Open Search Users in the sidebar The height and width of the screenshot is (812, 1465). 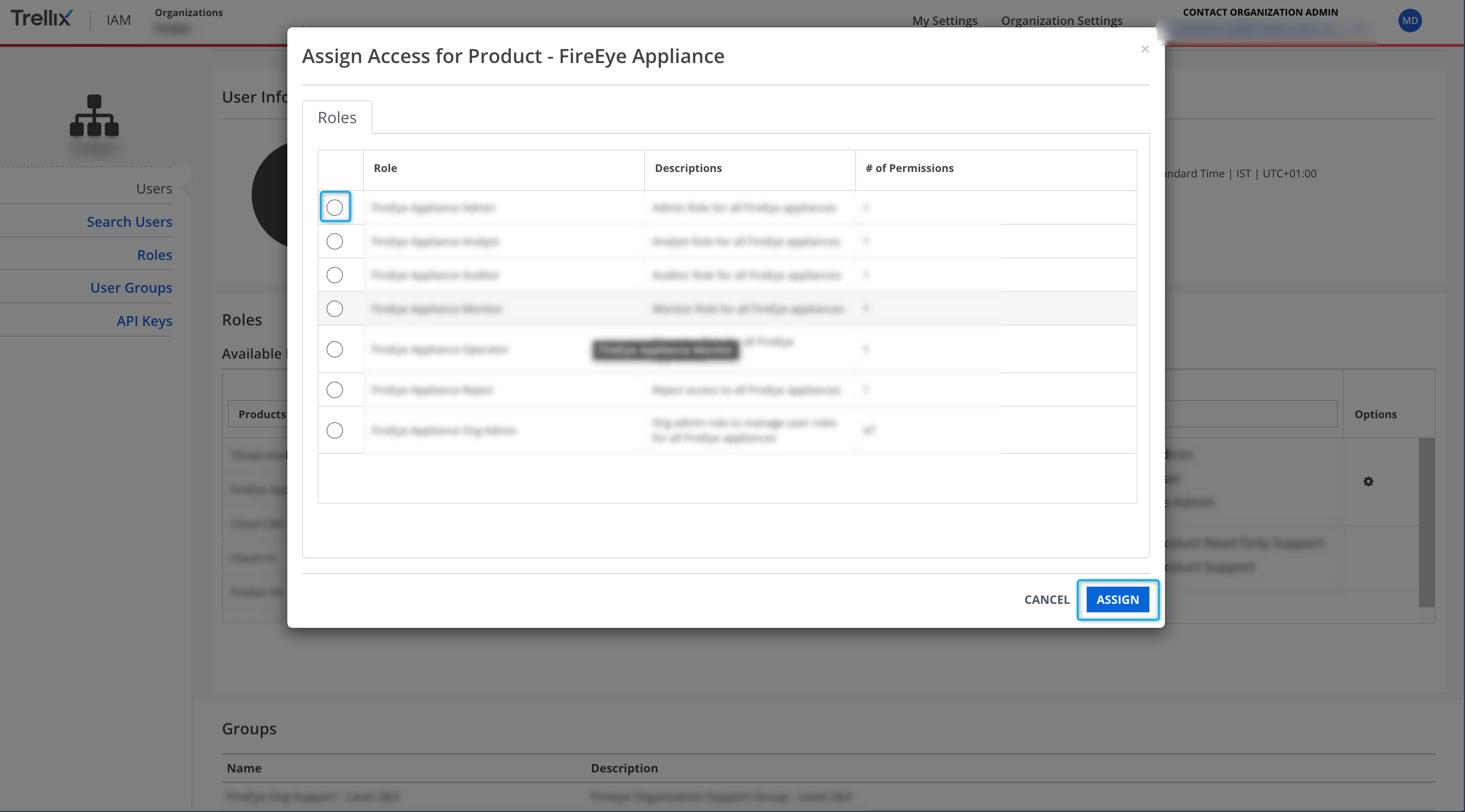[129, 221]
